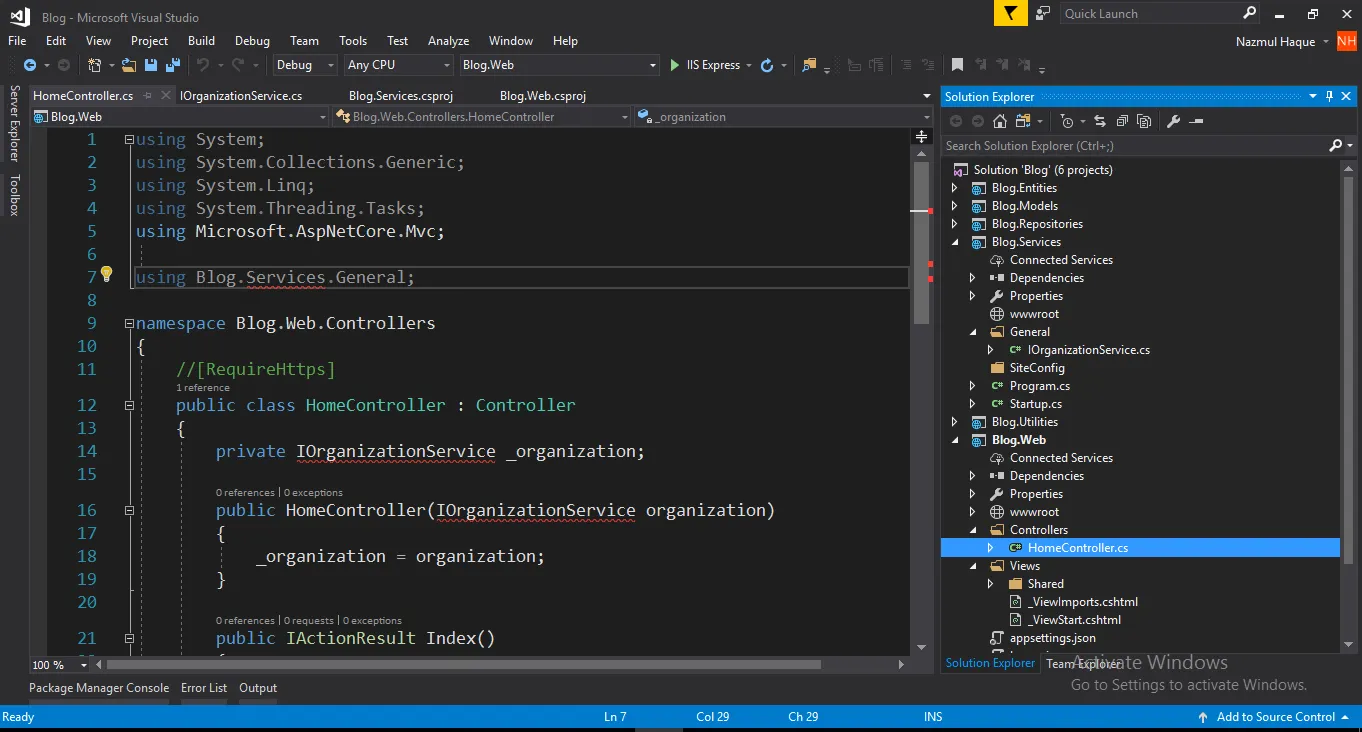
Task: Open the Debug configuration dropdown
Action: 305,65
